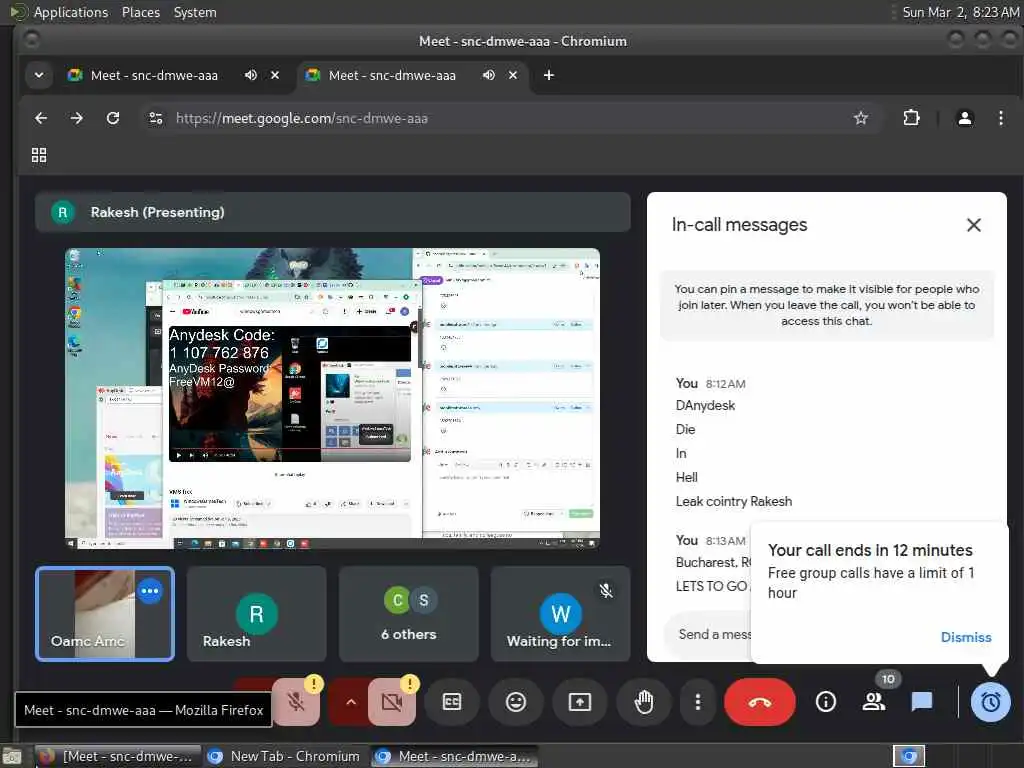The width and height of the screenshot is (1024, 768).
Task: Dismiss the call ends notification
Action: tap(965, 637)
